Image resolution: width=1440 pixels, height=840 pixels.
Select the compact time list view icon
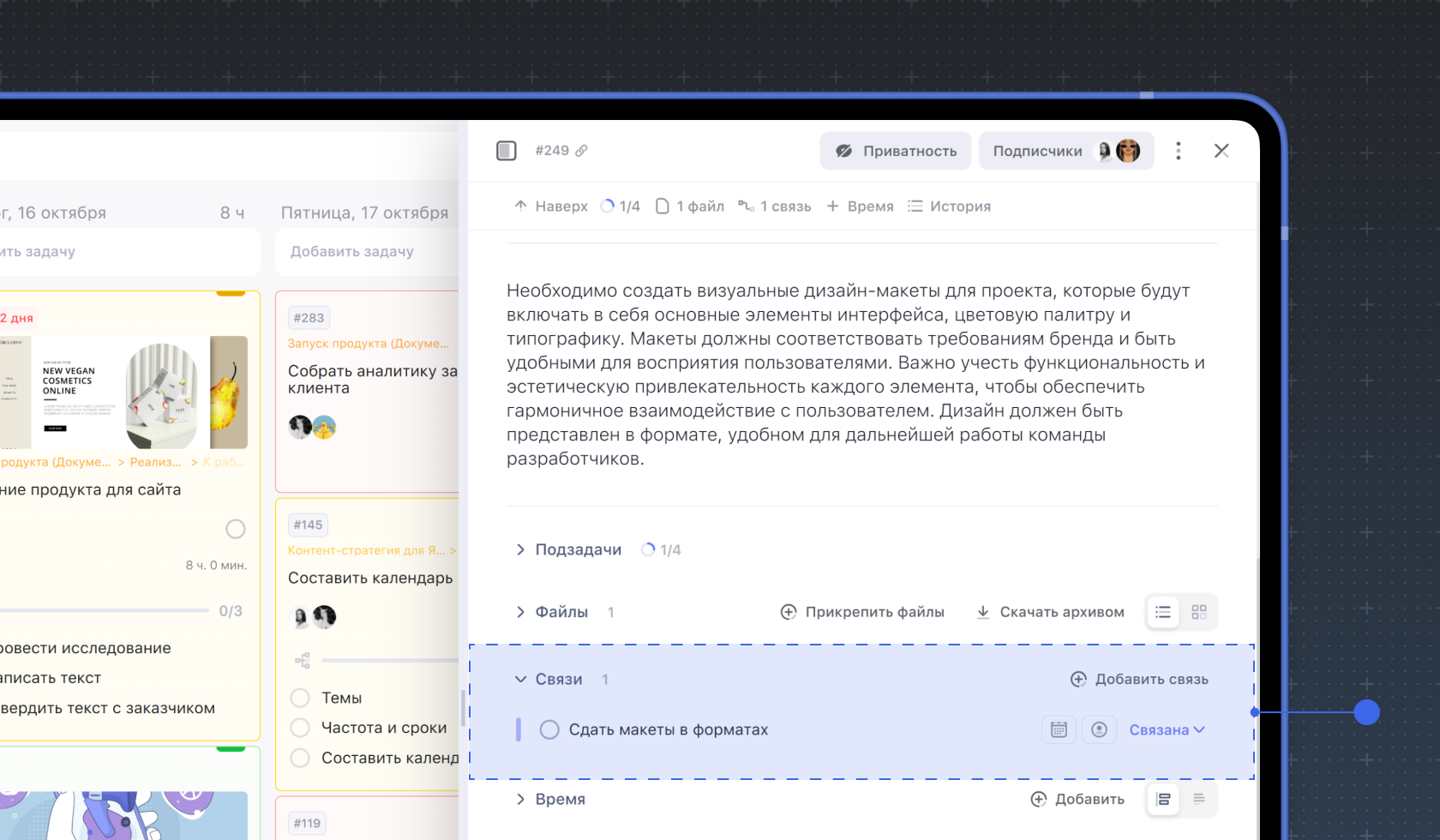point(1199,799)
